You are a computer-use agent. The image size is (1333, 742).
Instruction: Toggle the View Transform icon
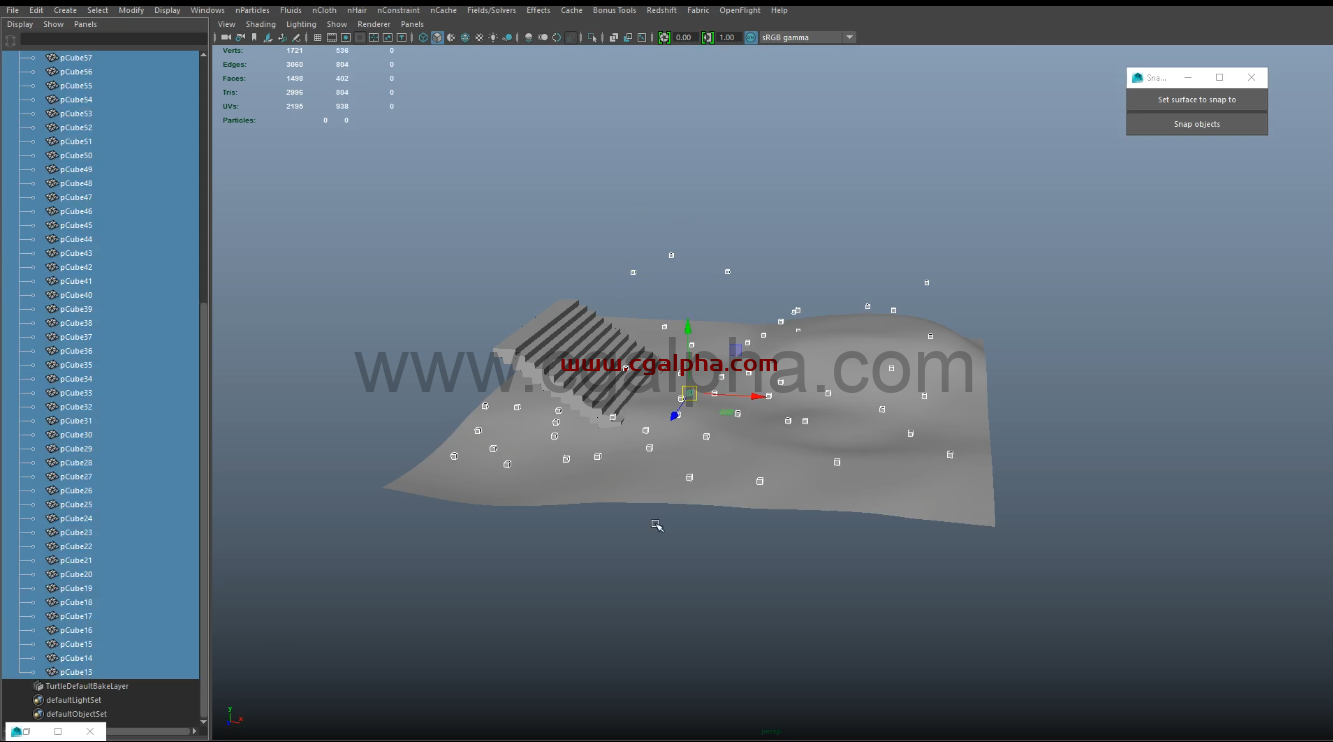tap(751, 37)
